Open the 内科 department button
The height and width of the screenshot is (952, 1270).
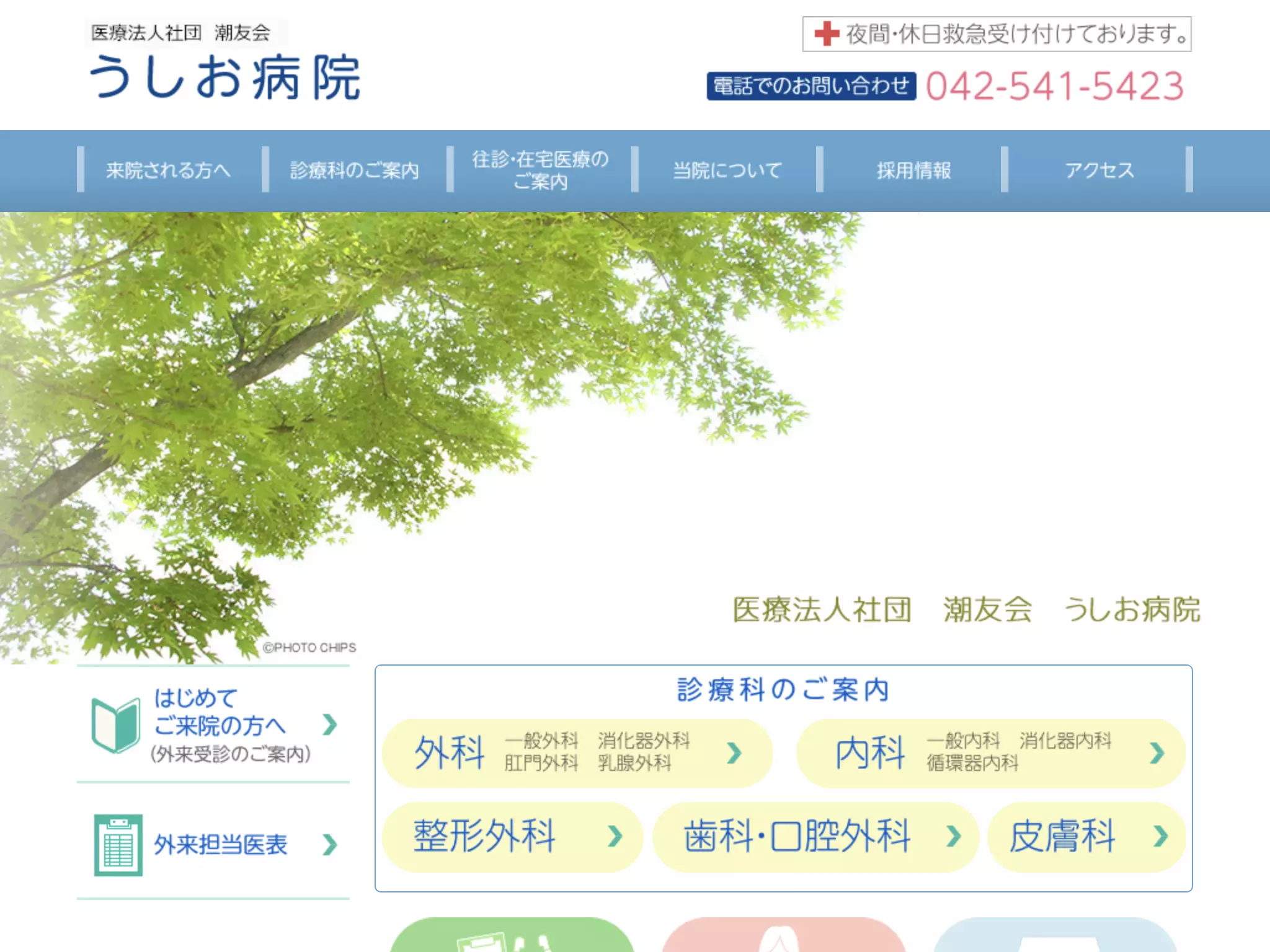coord(991,753)
